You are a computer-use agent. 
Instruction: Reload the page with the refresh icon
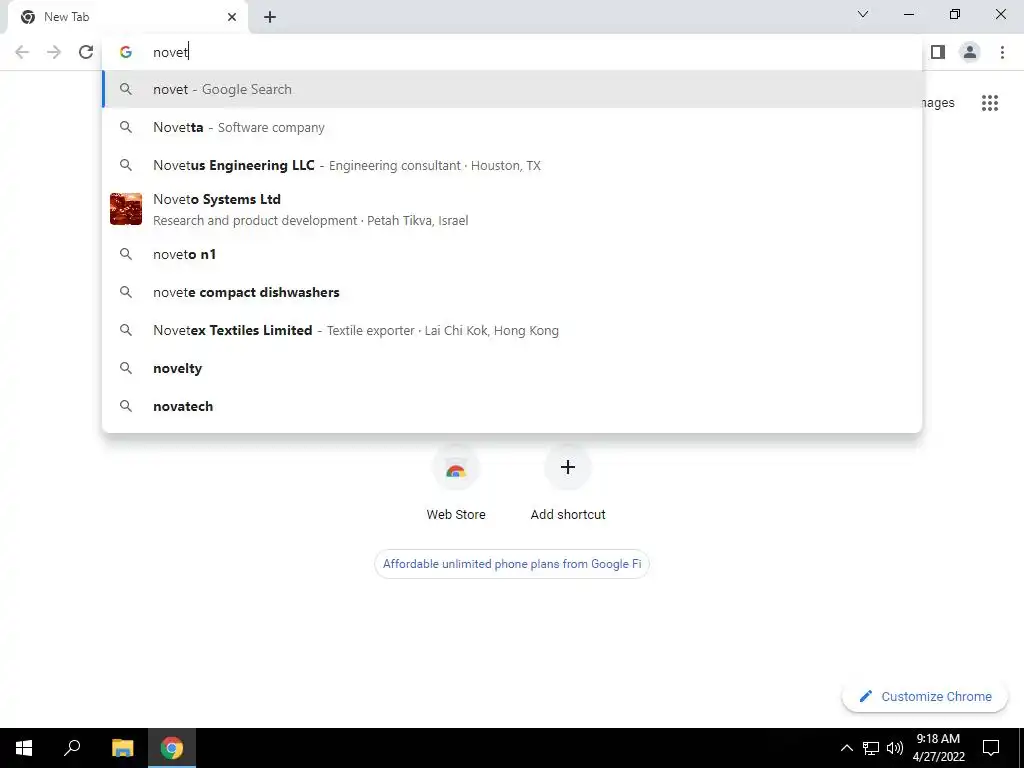coord(86,52)
